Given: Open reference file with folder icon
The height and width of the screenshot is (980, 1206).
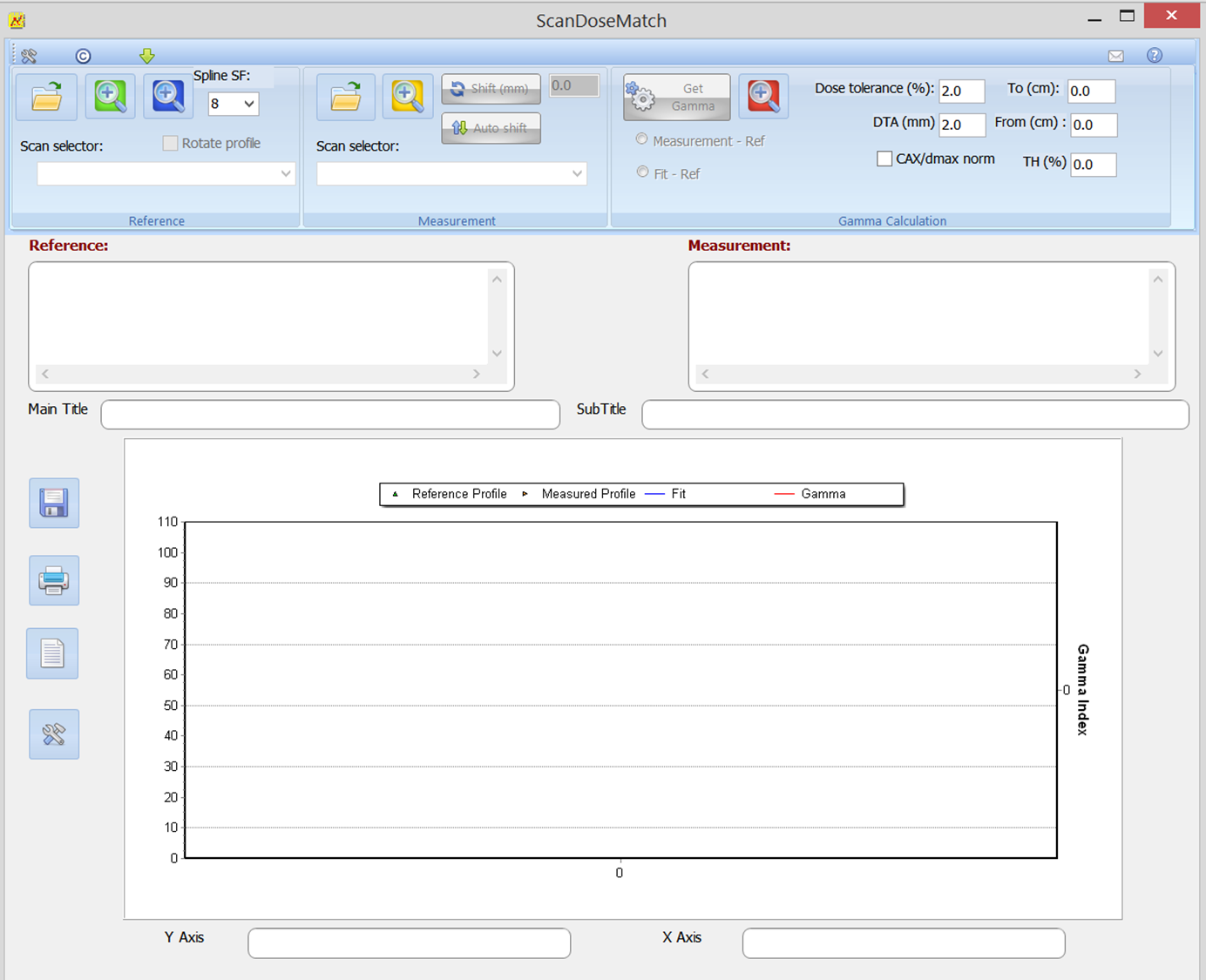Looking at the screenshot, I should 47,97.
